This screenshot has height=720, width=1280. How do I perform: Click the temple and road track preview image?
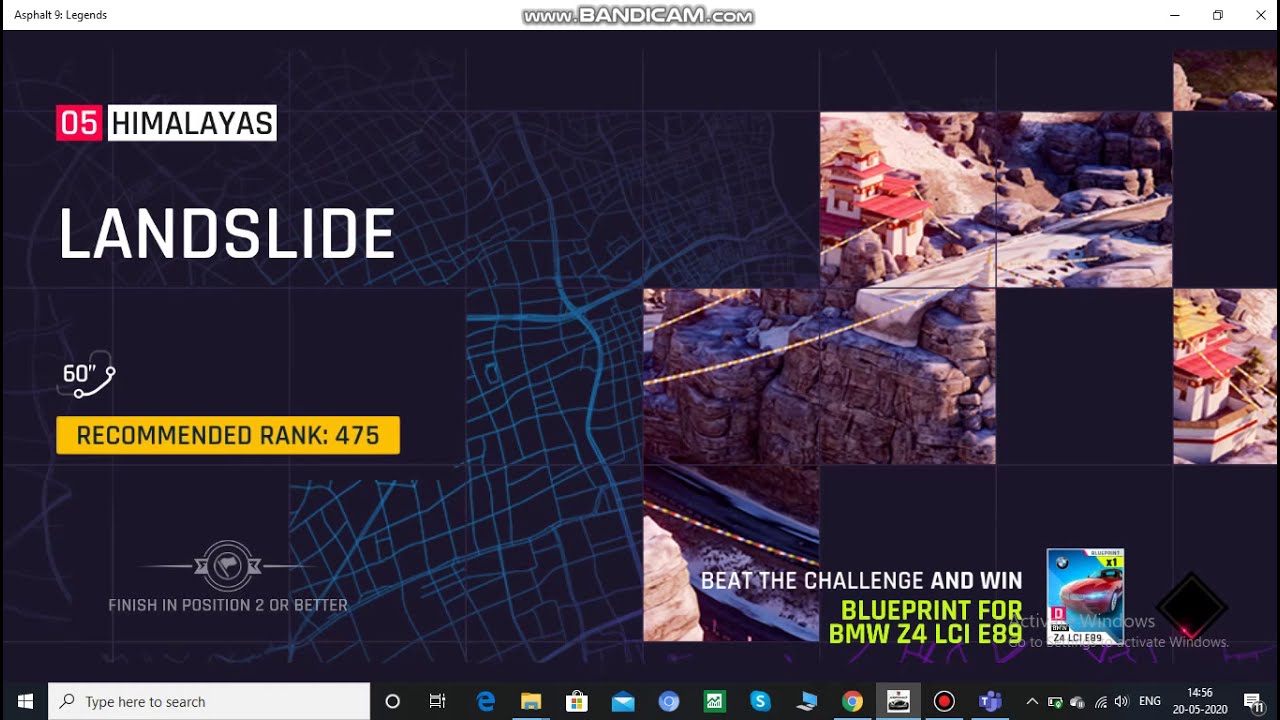click(996, 200)
